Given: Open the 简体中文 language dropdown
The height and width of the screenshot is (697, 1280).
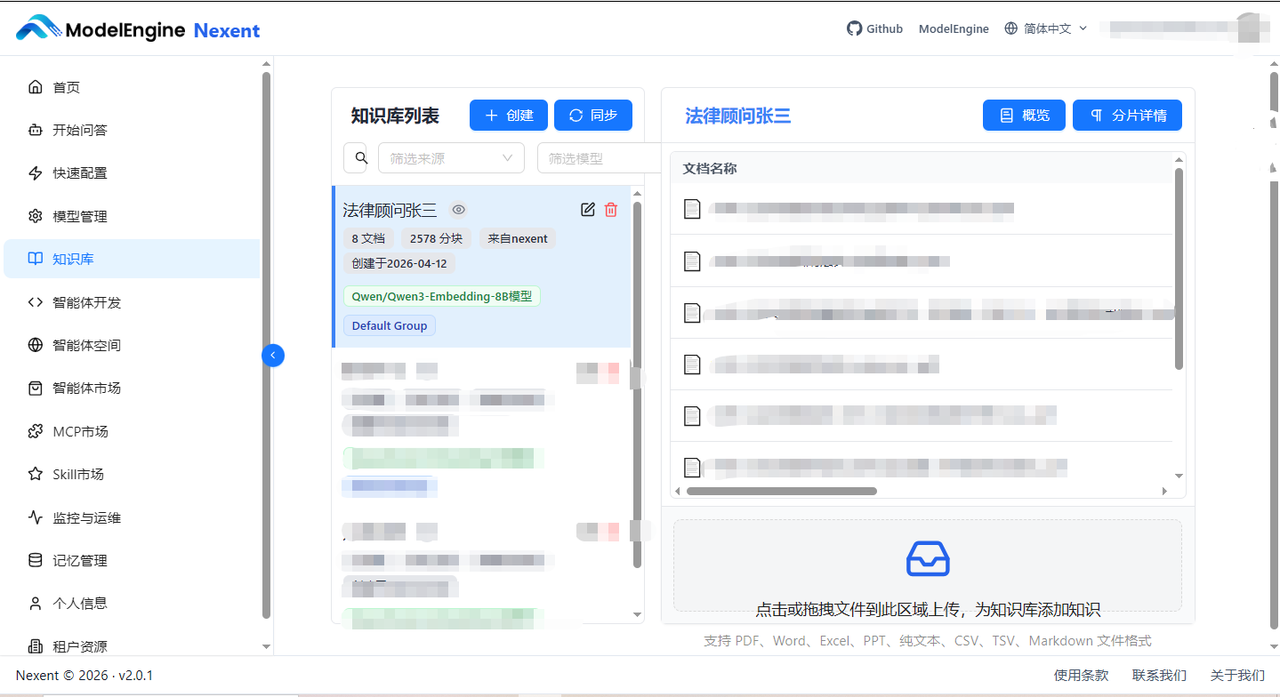Looking at the screenshot, I should pos(1044,28).
